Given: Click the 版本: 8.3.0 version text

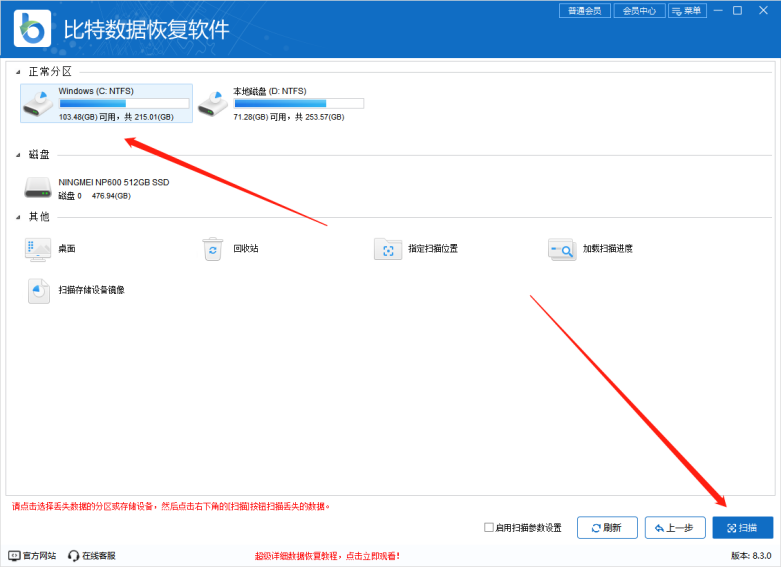Looking at the screenshot, I should (x=751, y=556).
